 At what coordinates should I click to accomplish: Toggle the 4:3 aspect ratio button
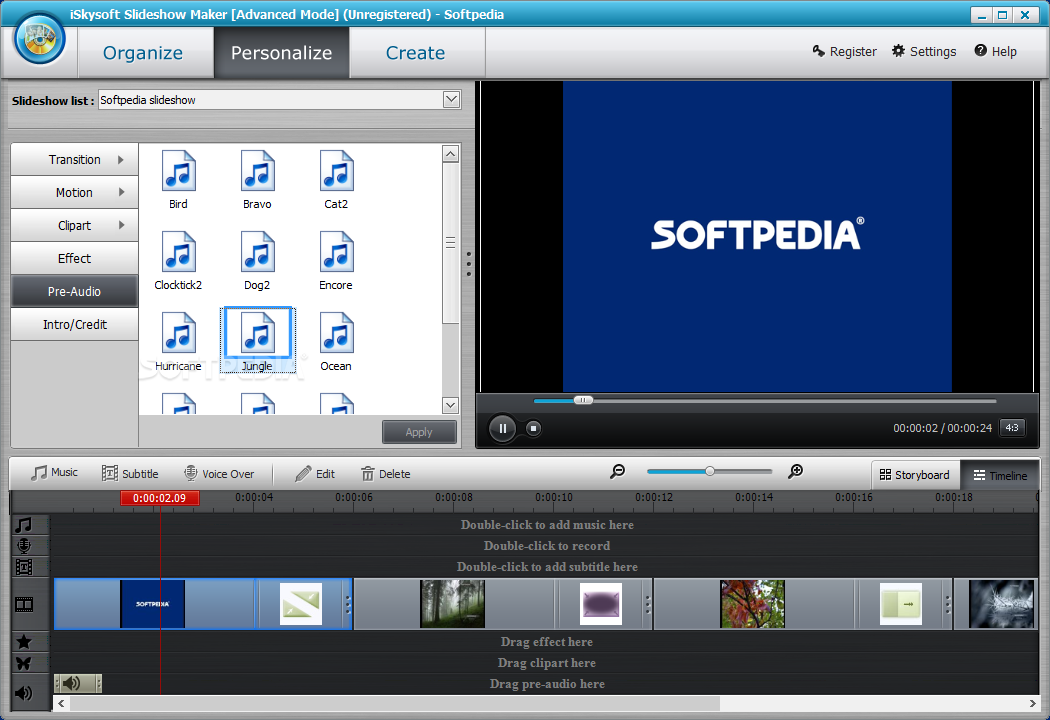coord(1012,427)
